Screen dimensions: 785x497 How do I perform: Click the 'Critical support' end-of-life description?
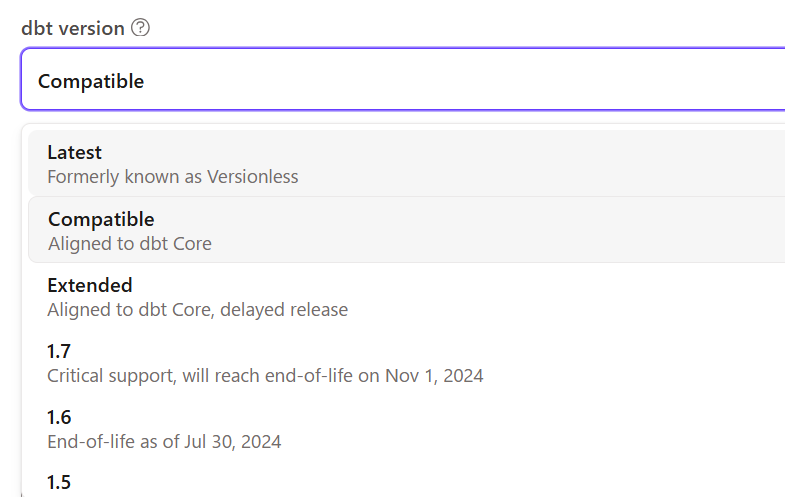pos(265,376)
